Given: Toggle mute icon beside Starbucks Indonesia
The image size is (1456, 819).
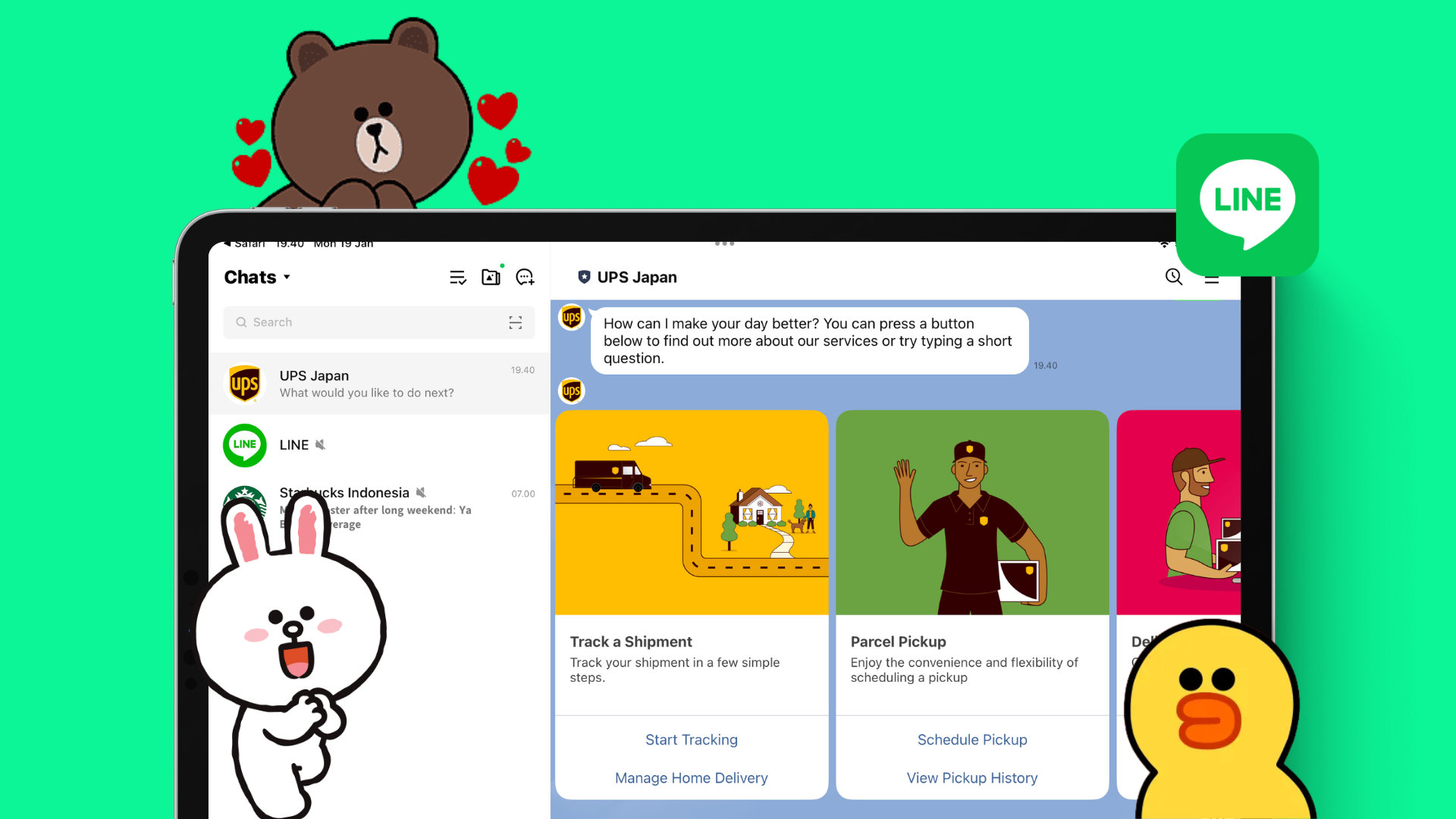Looking at the screenshot, I should [x=422, y=493].
